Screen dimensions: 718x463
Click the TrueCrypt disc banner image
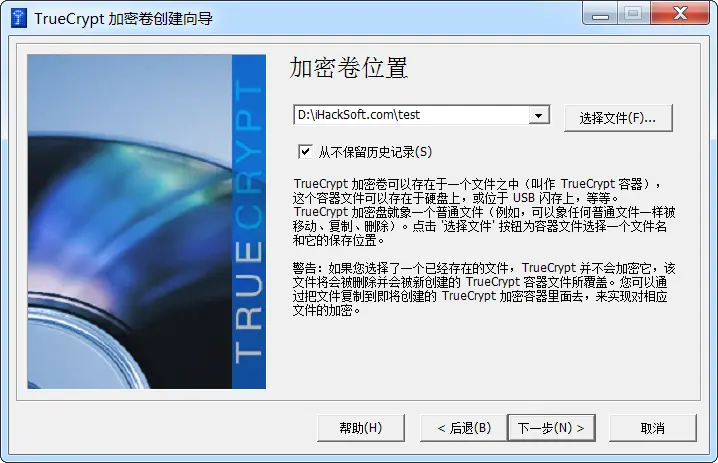coord(147,222)
